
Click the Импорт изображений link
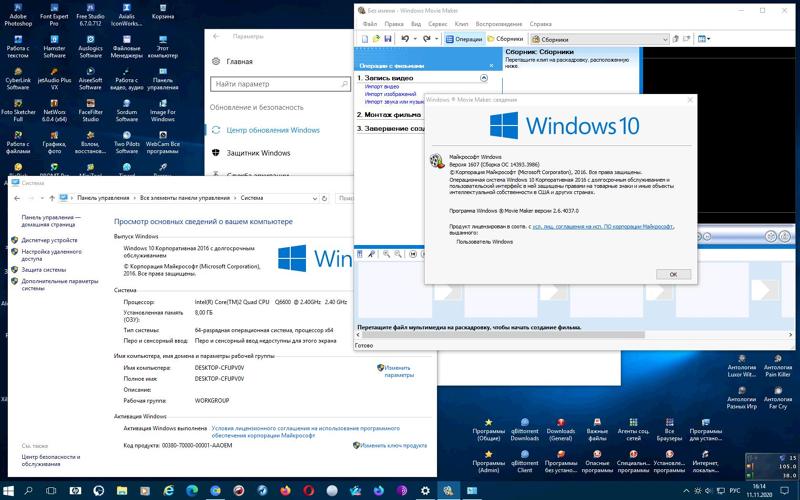pos(390,94)
